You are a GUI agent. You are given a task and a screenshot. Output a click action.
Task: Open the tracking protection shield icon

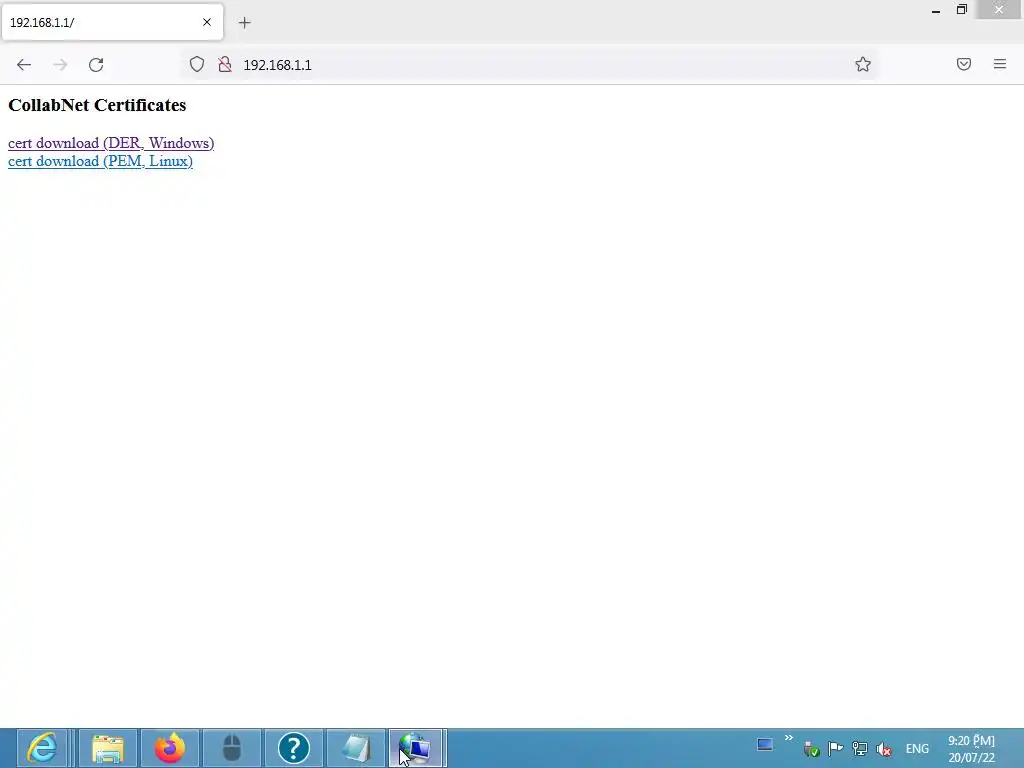point(197,64)
